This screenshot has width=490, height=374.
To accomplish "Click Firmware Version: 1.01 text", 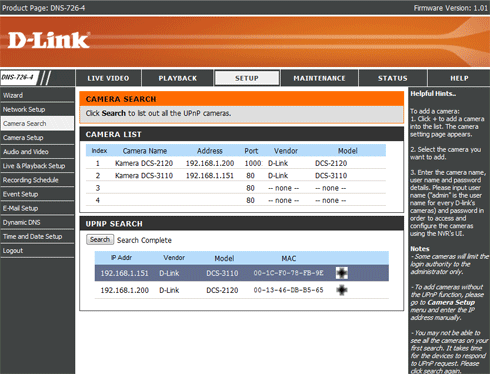I will pos(451,8).
